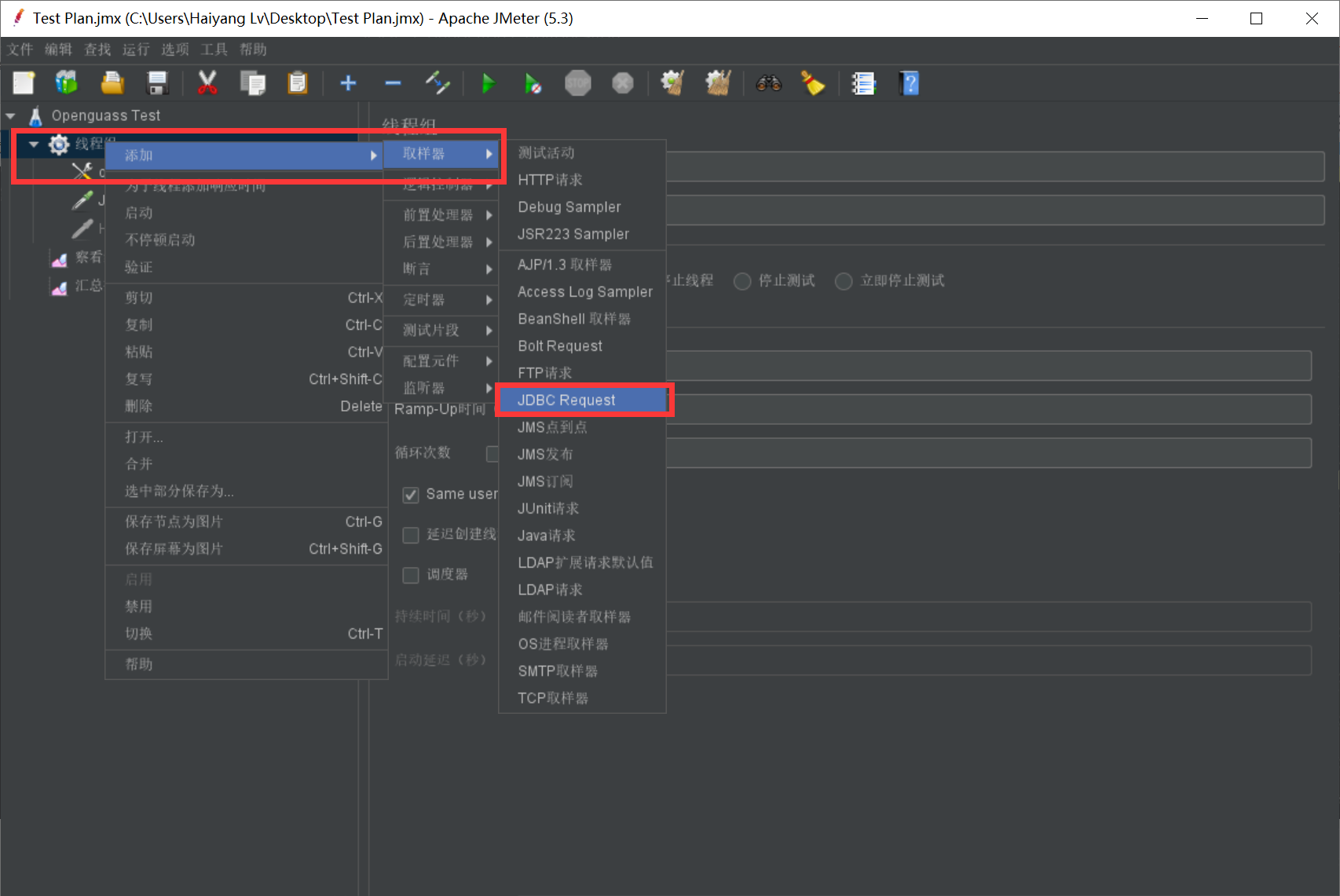
Task: Click the Help question mark icon
Action: (x=909, y=82)
